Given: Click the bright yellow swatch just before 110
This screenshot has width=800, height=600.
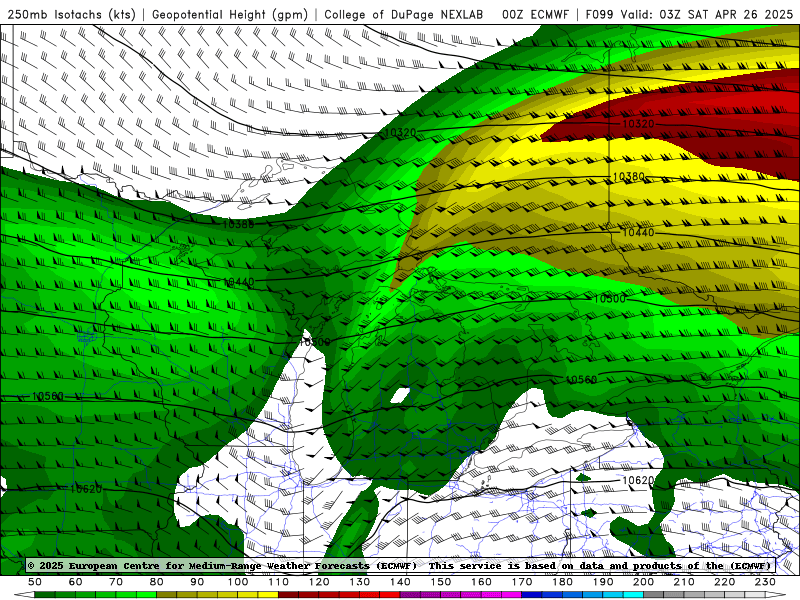Looking at the screenshot, I should 268,595.
